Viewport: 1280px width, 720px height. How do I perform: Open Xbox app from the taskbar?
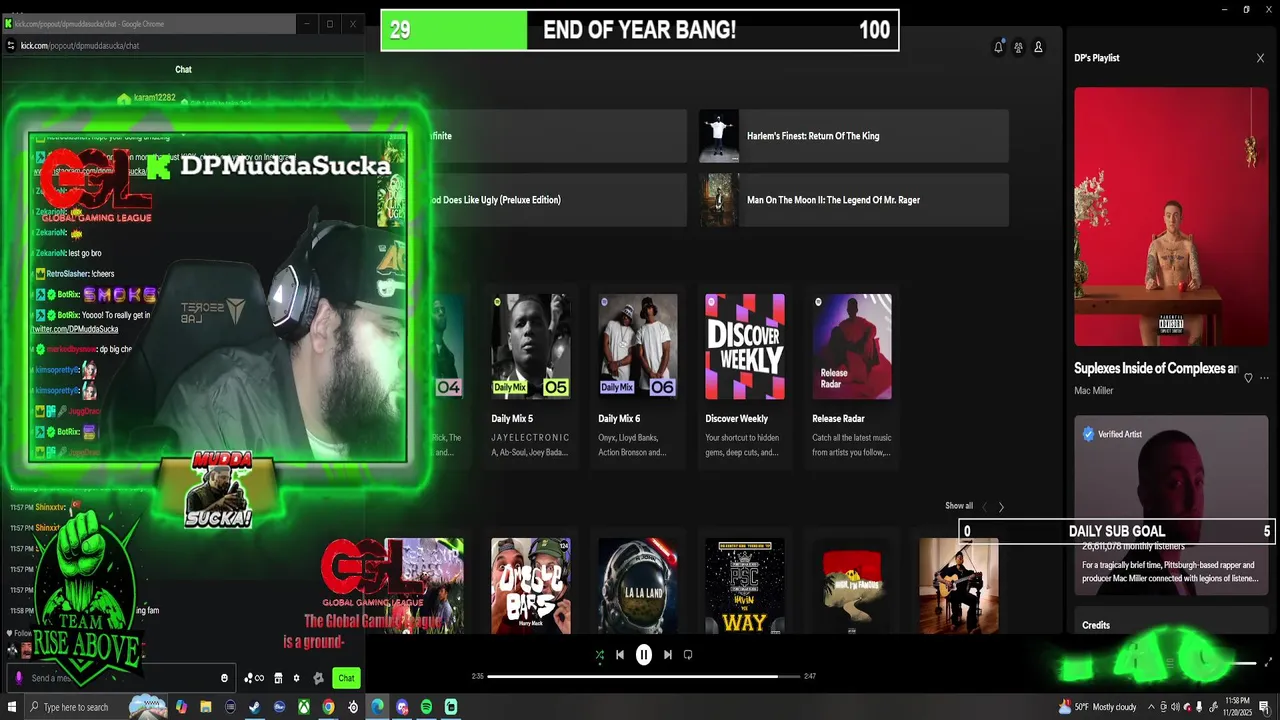304,707
